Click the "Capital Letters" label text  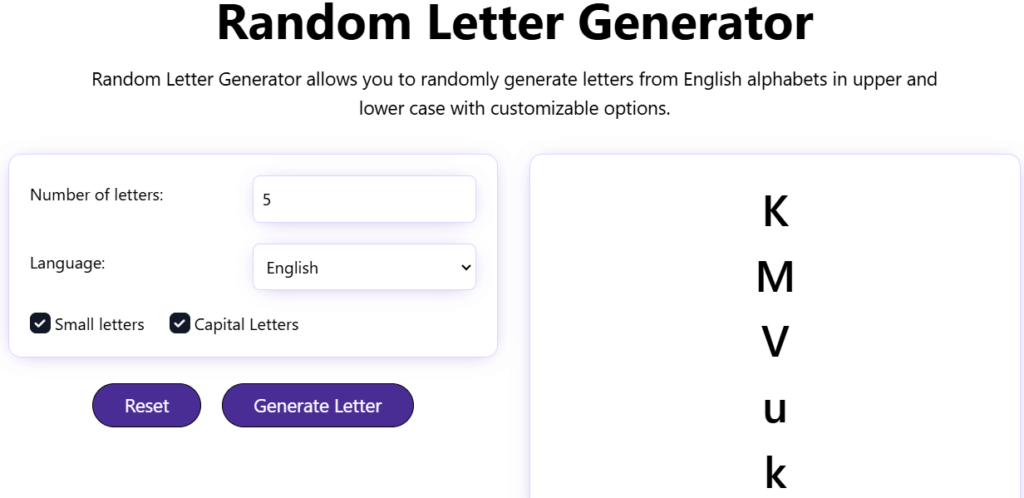[x=246, y=324]
